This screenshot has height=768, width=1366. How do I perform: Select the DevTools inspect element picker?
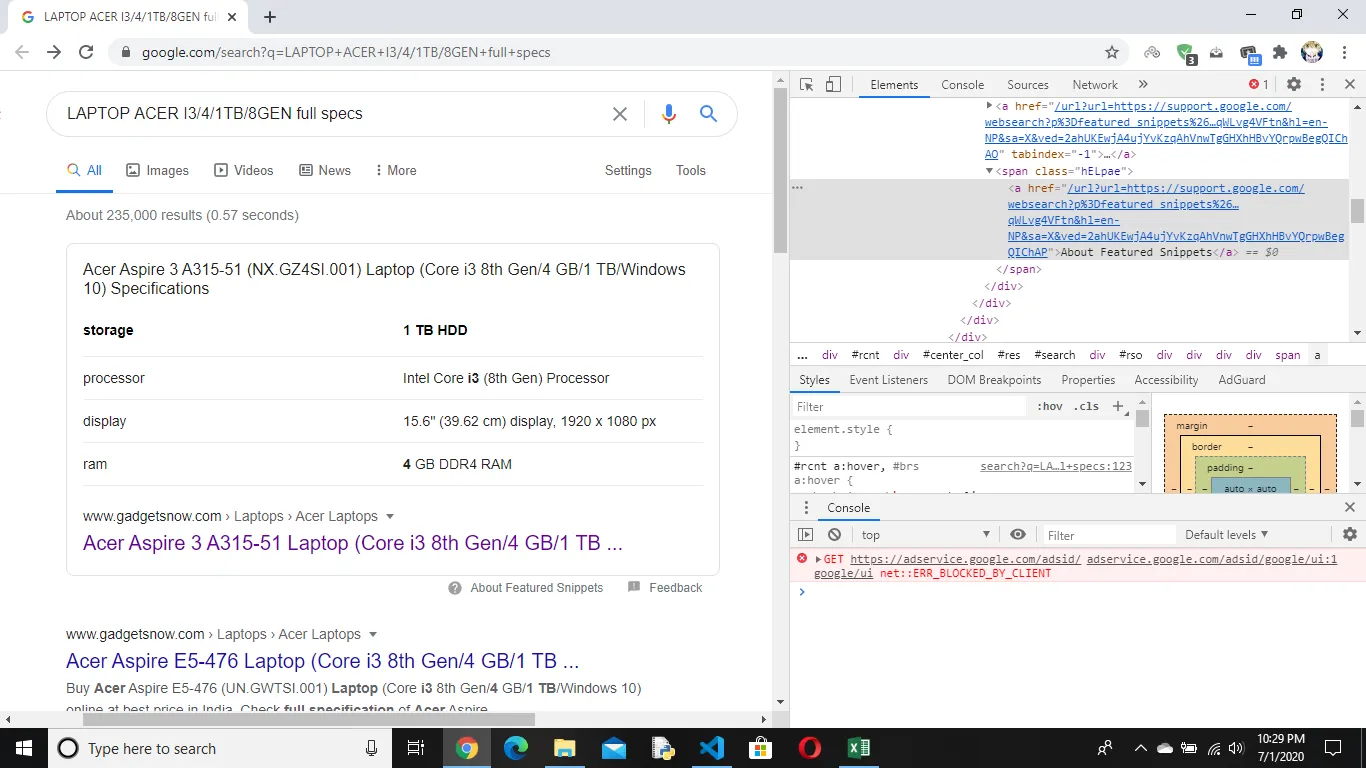807,85
